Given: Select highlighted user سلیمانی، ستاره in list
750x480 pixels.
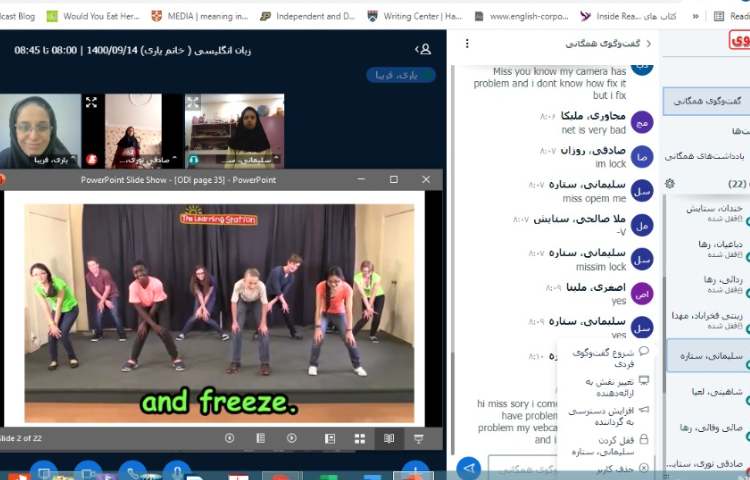Looking at the screenshot, I should [709, 356].
